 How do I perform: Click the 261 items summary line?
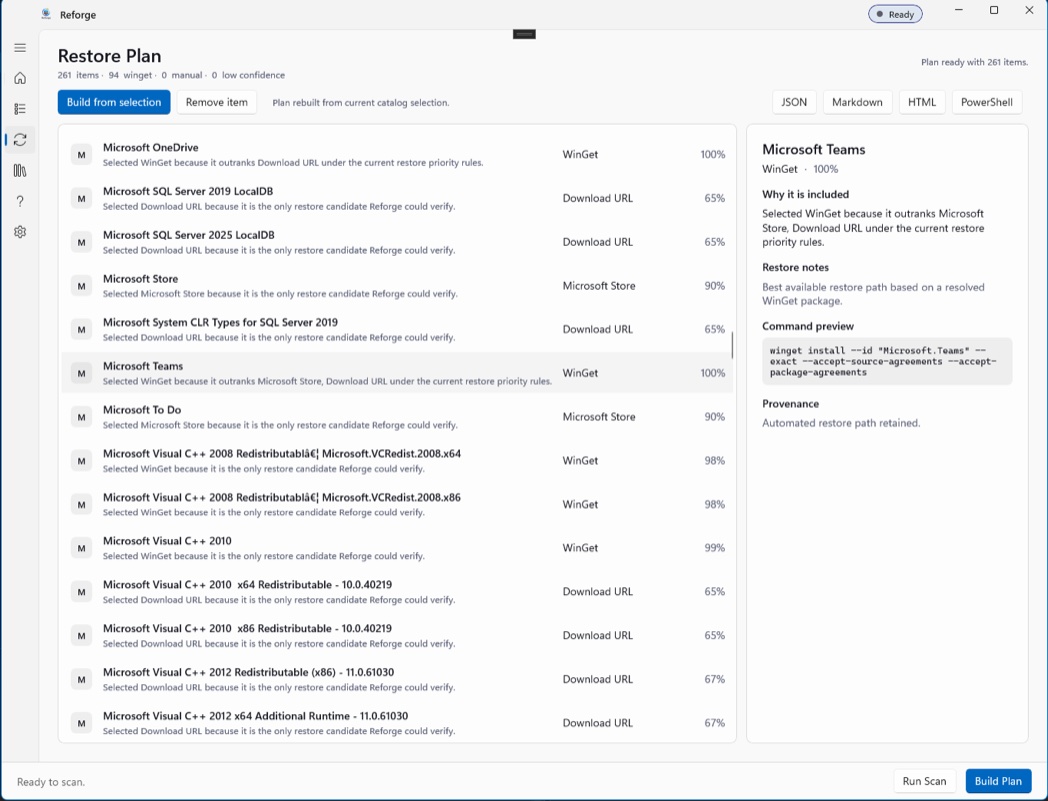(171, 75)
